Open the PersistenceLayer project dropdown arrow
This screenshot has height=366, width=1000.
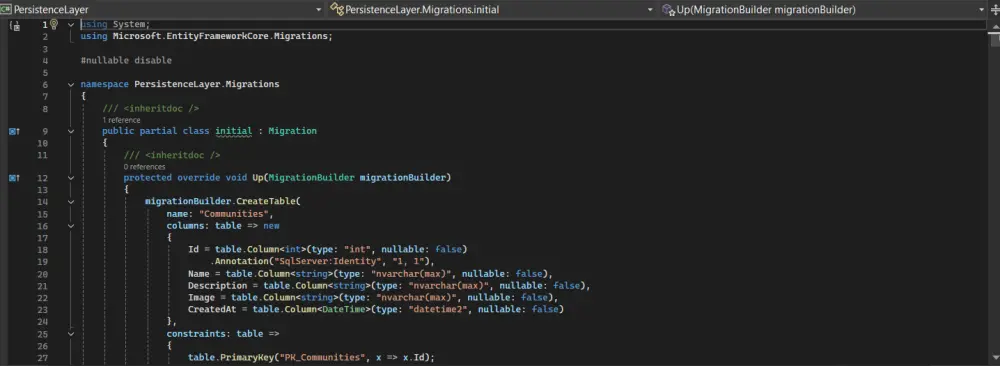(319, 10)
